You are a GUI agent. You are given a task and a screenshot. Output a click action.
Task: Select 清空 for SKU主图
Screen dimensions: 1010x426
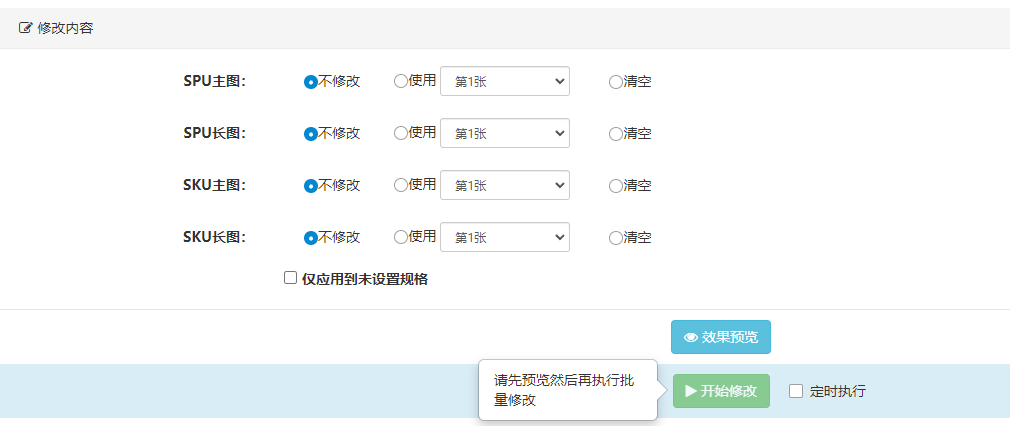point(616,186)
